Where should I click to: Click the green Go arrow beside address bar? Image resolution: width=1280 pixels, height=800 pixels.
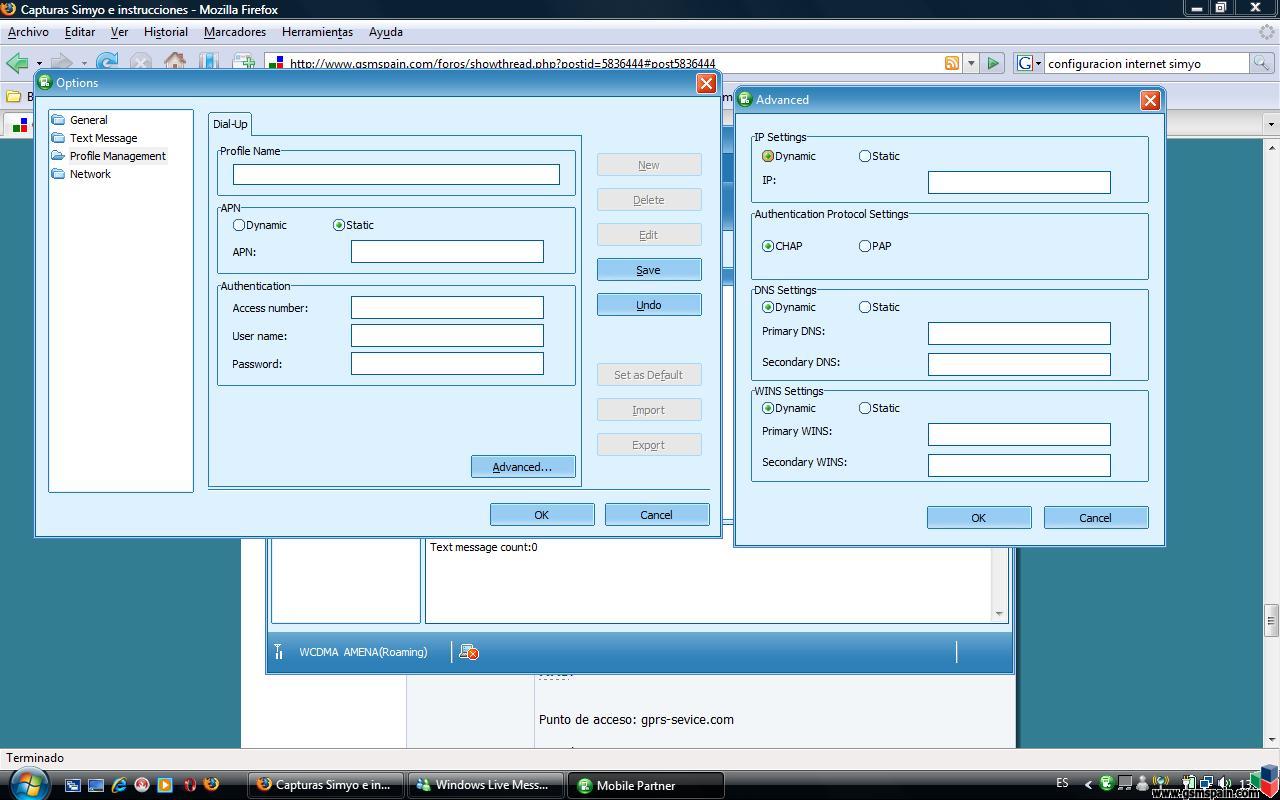pyautogui.click(x=992, y=63)
